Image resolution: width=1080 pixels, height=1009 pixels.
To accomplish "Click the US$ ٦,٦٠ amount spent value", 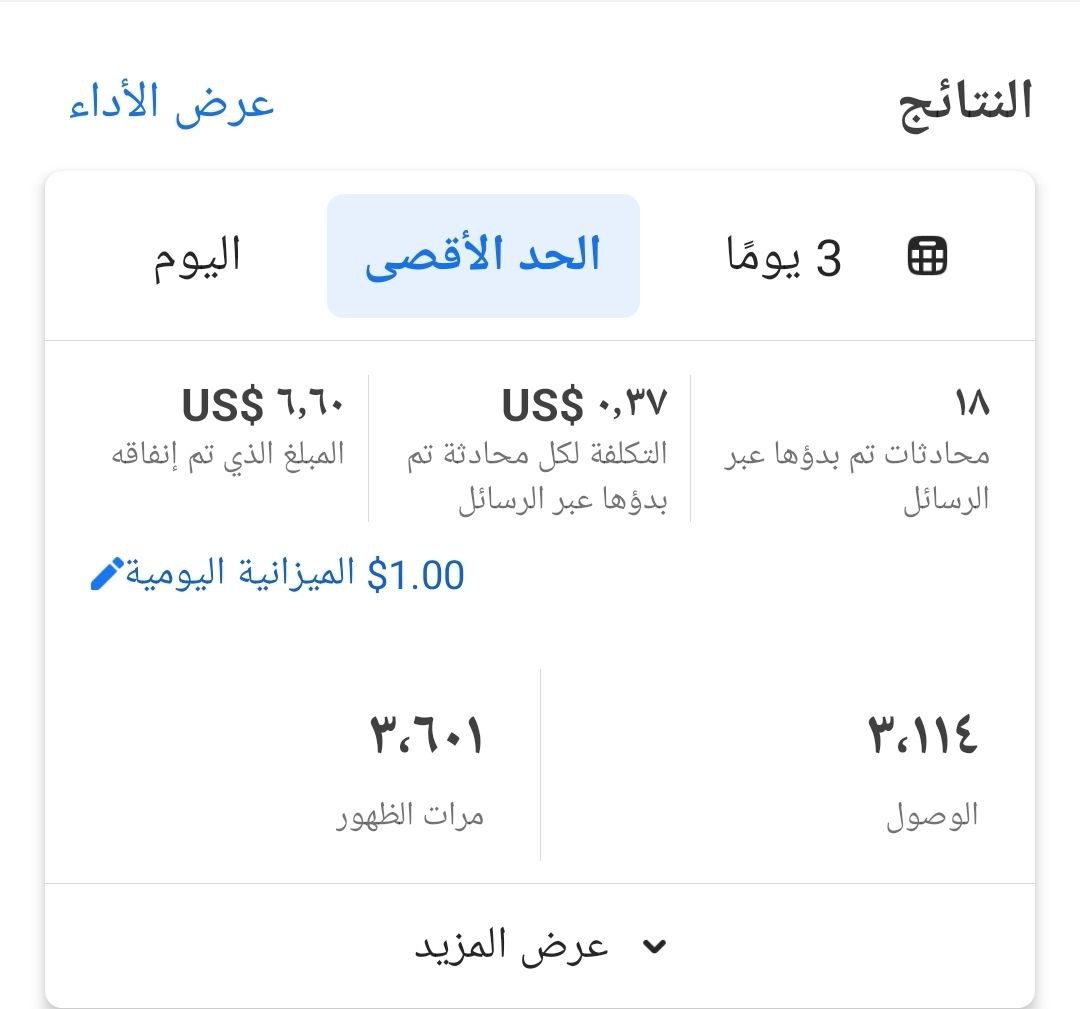I will pyautogui.click(x=263, y=405).
